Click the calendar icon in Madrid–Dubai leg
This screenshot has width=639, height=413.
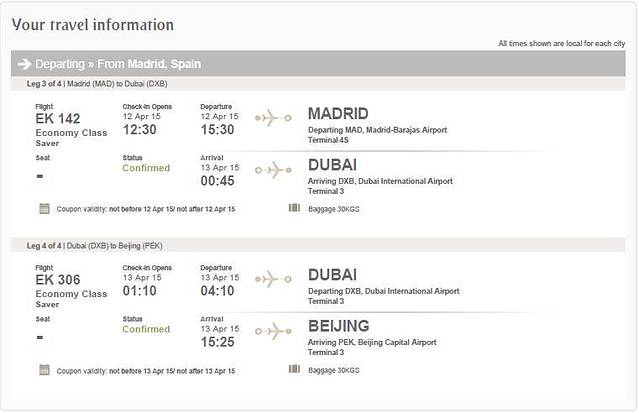44,208
